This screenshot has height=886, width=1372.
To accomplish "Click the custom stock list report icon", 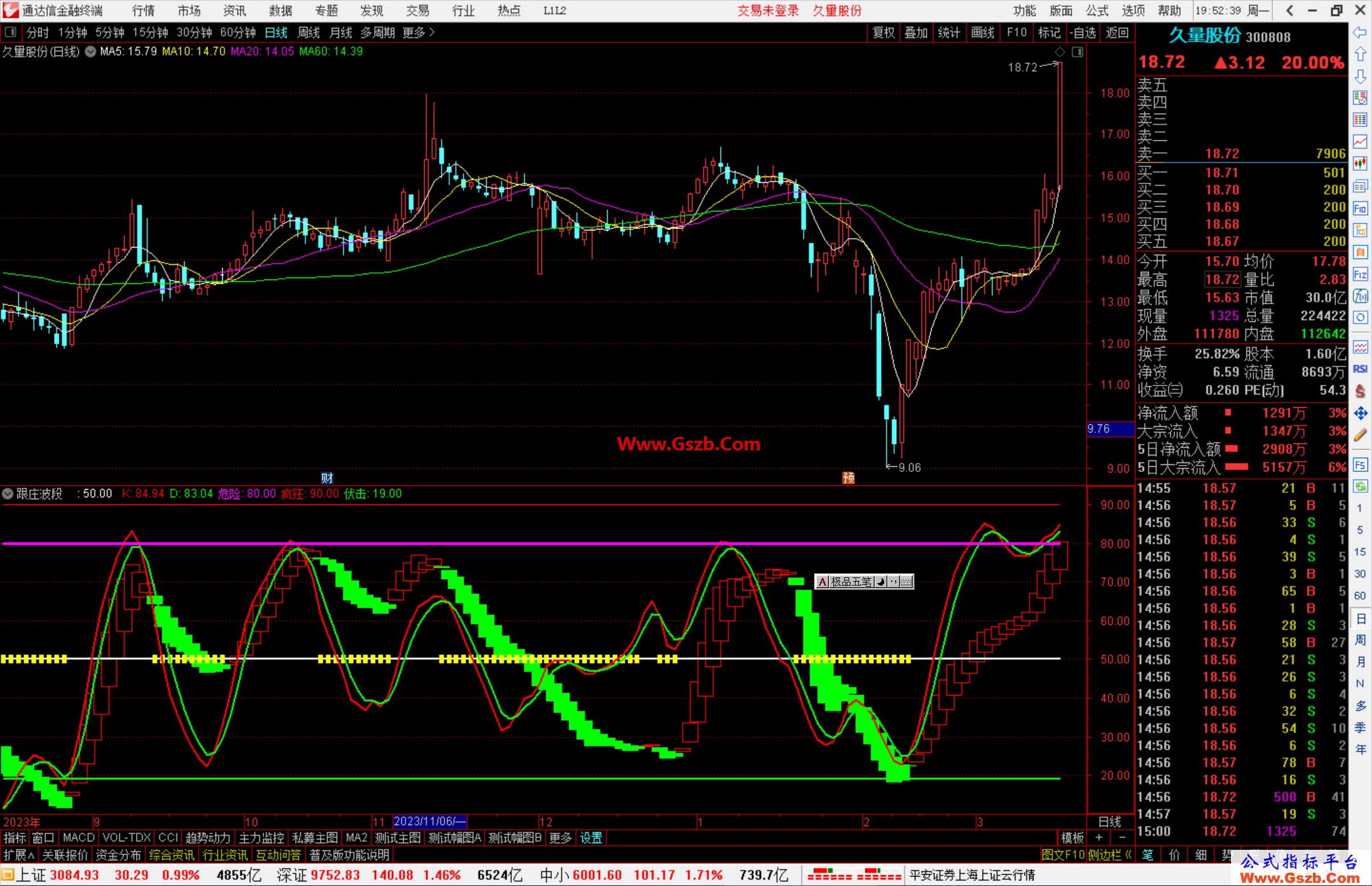I will 1360,98.
